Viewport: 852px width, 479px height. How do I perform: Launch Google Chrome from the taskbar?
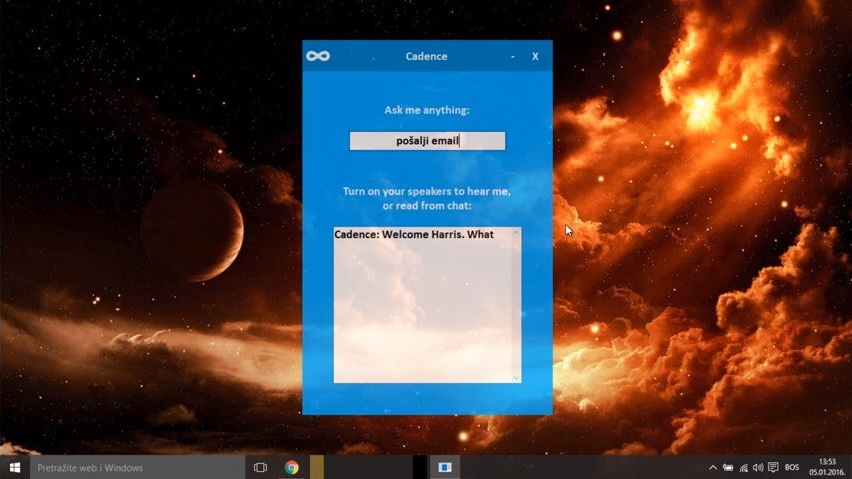click(x=291, y=467)
